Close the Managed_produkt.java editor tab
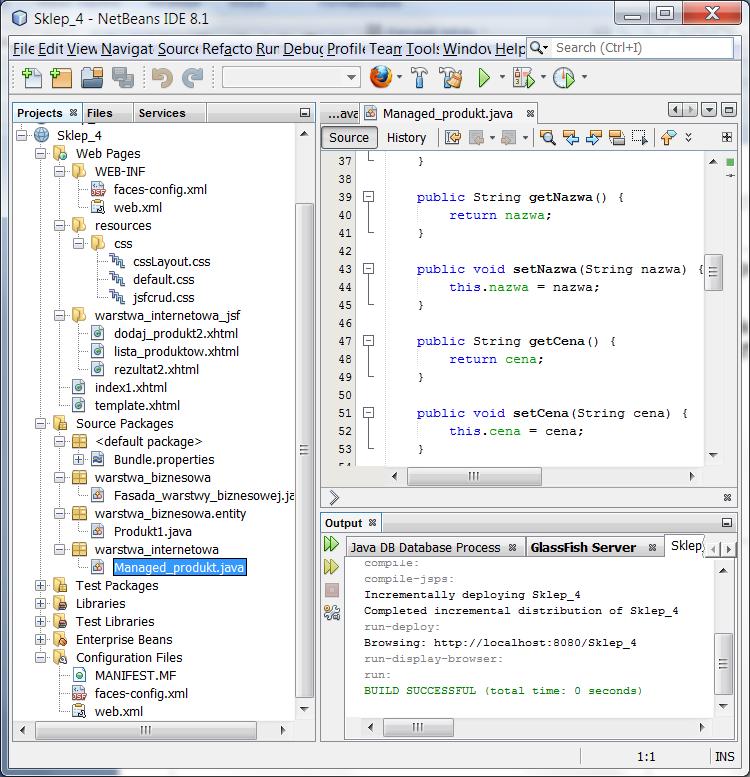Screen dimensions: 750x777 point(530,113)
